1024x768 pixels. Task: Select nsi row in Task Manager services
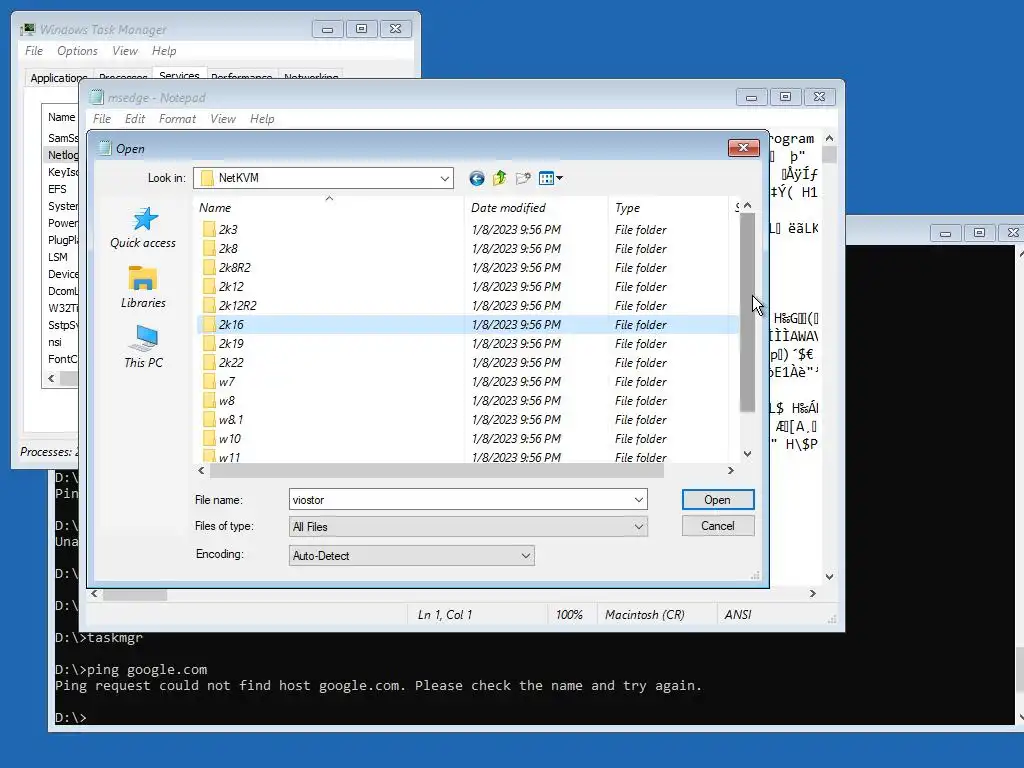pyautogui.click(x=62, y=342)
